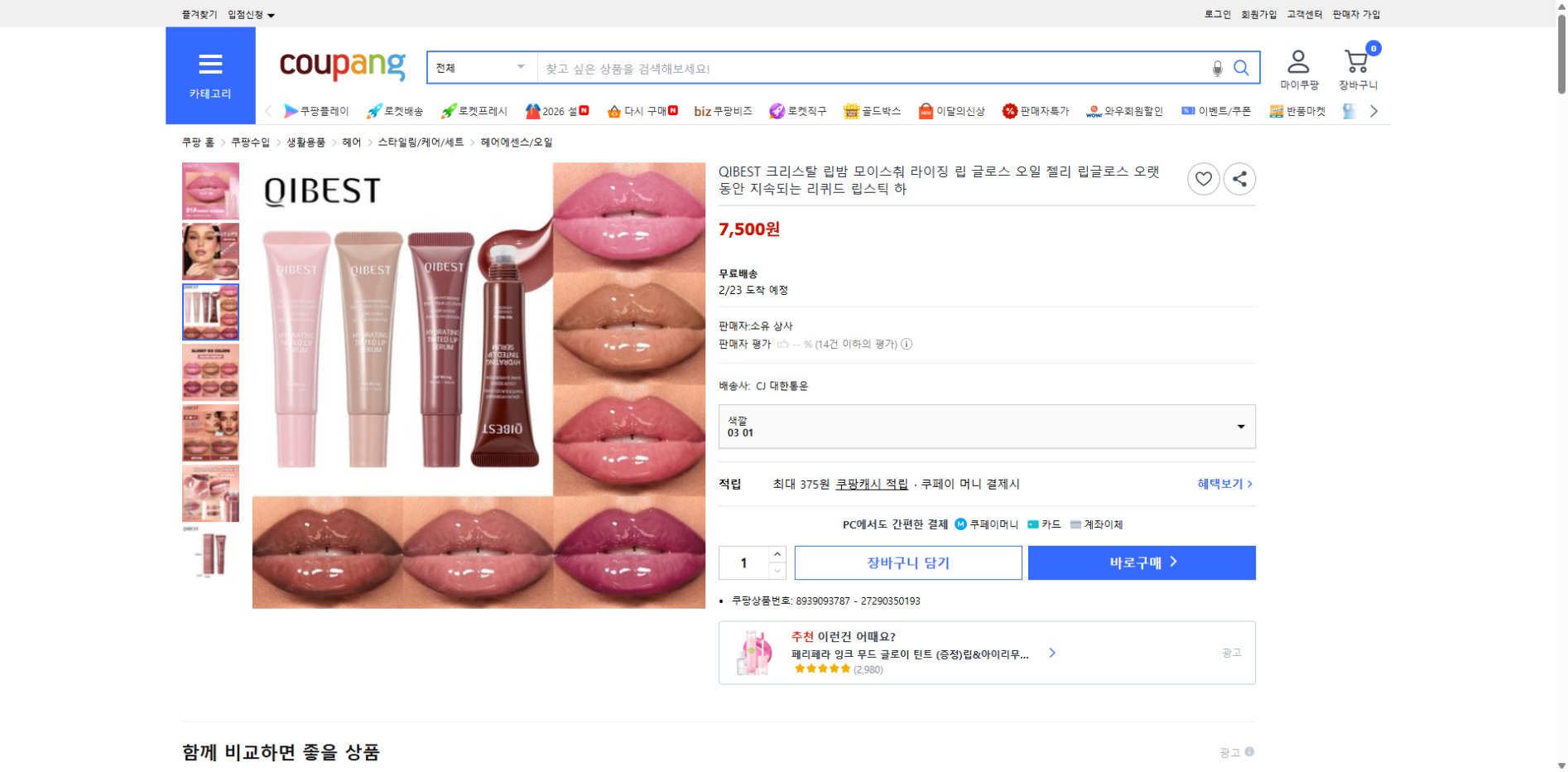This screenshot has width=1568, height=772.
Task: Select the second product image thumbnail
Action: [x=210, y=251]
